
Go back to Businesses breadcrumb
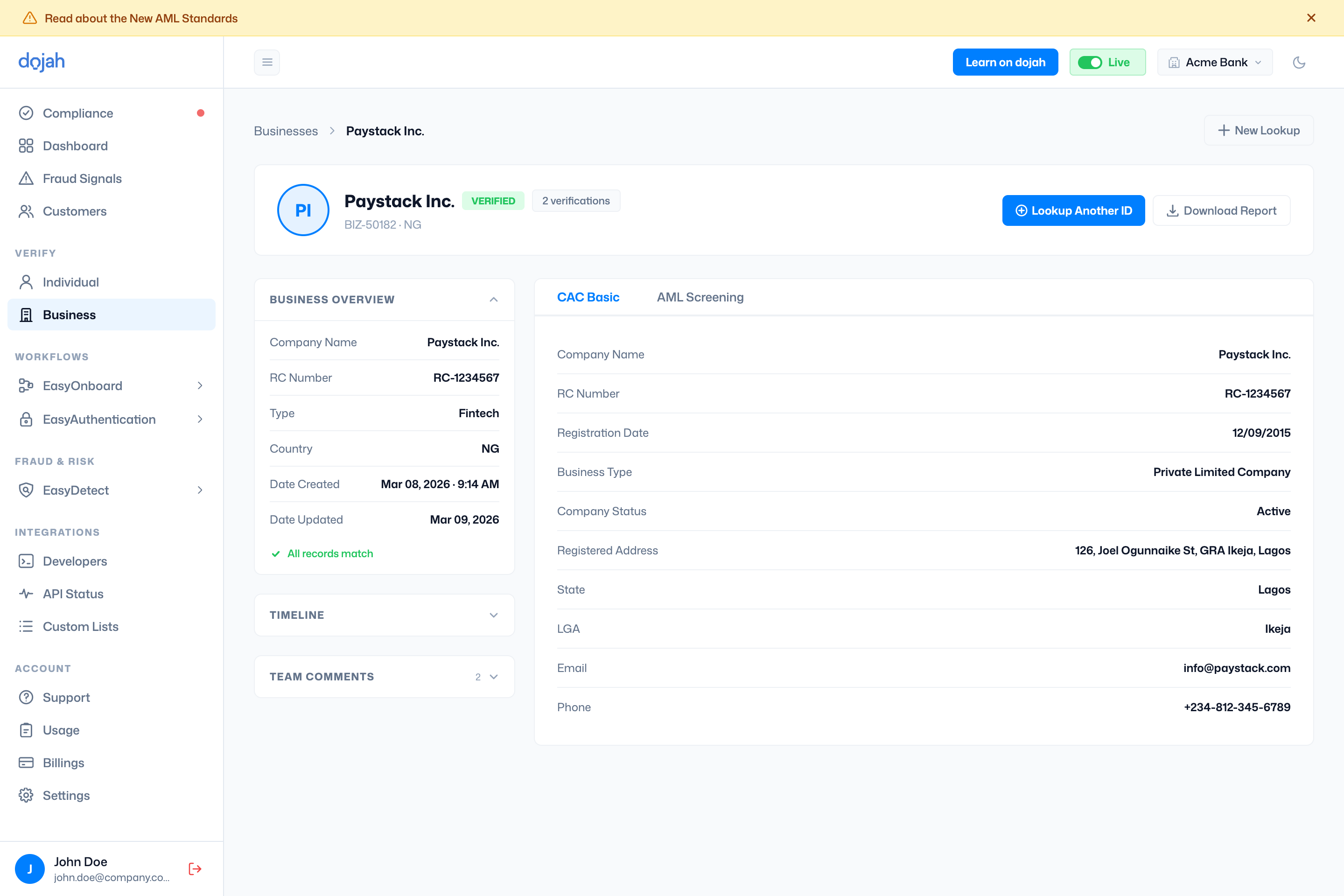pyautogui.click(x=286, y=131)
